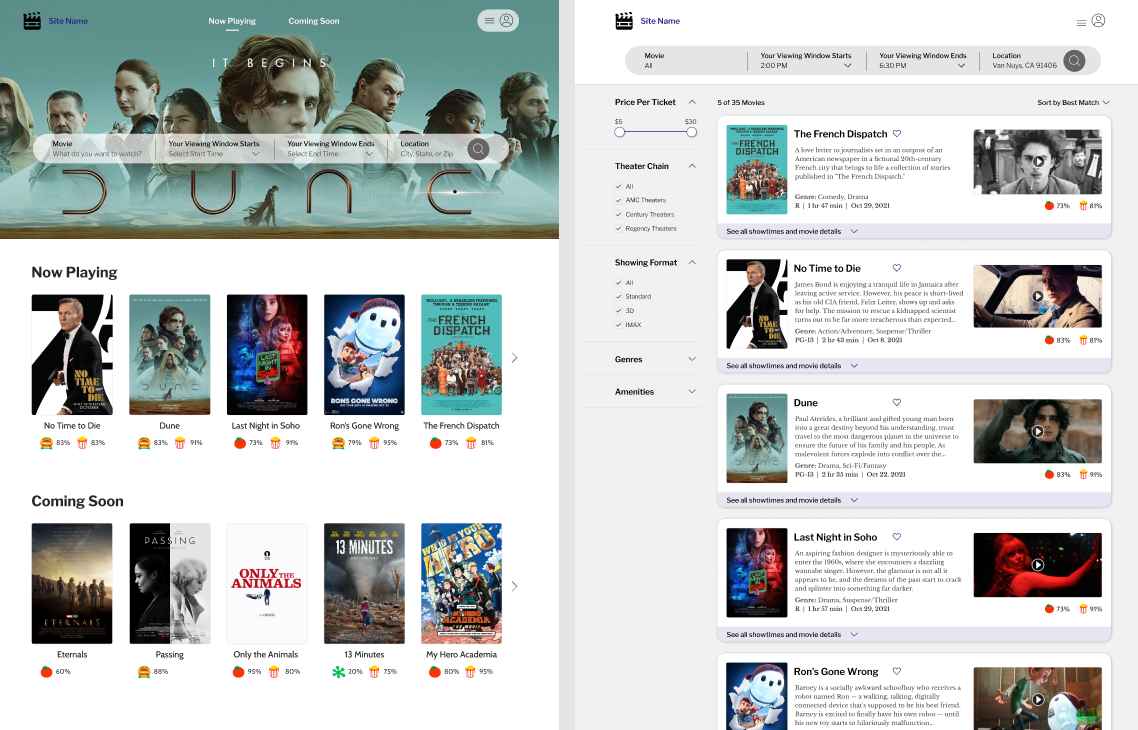Toggle the All checkbox under Theater Chain
This screenshot has width=1138, height=730.
pos(618,186)
